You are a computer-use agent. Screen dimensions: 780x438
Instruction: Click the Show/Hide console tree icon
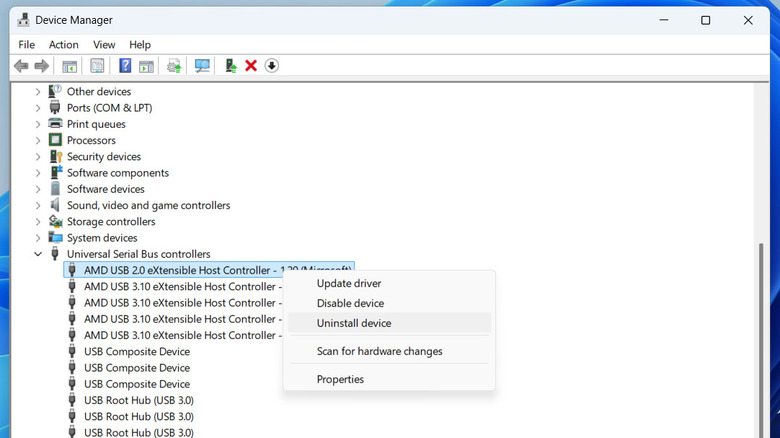point(70,66)
